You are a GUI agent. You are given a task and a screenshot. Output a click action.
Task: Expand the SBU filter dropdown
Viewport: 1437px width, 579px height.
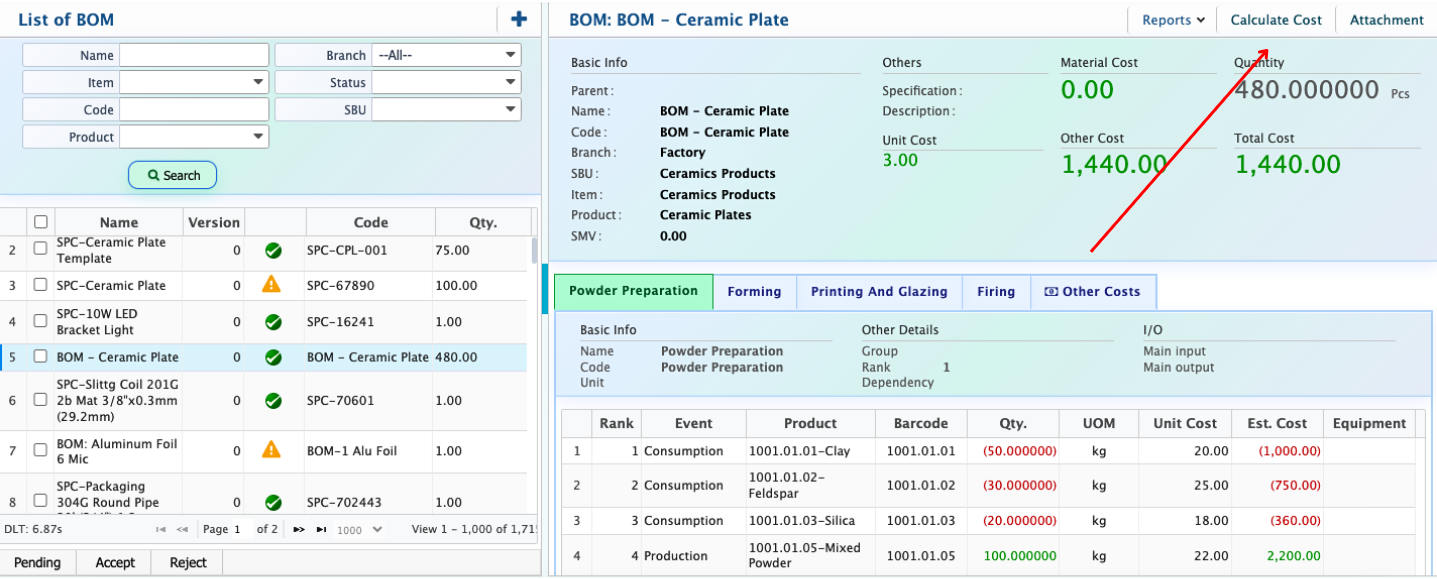pyautogui.click(x=446, y=110)
